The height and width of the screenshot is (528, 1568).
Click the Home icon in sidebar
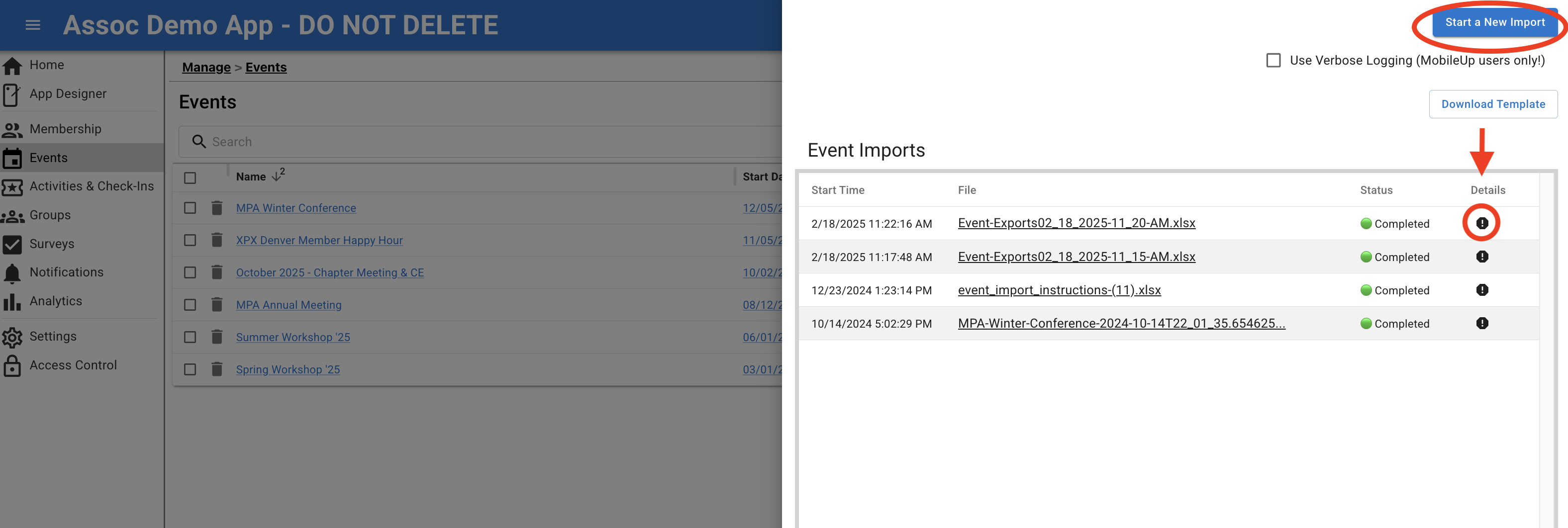click(x=12, y=65)
